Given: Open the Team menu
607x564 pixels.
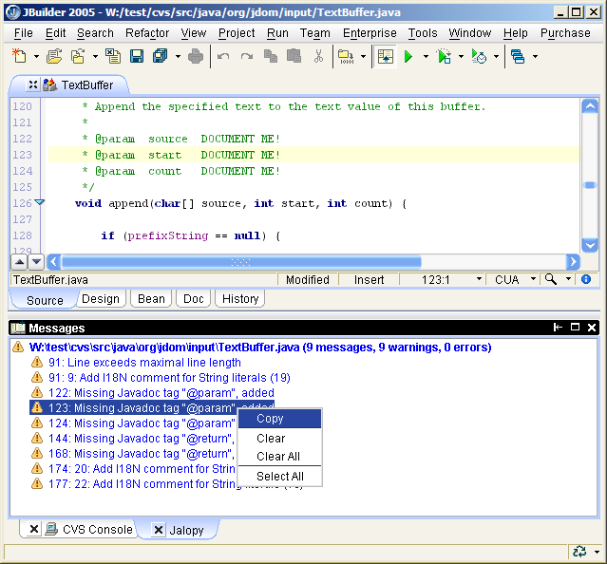Looking at the screenshot, I should point(315,33).
